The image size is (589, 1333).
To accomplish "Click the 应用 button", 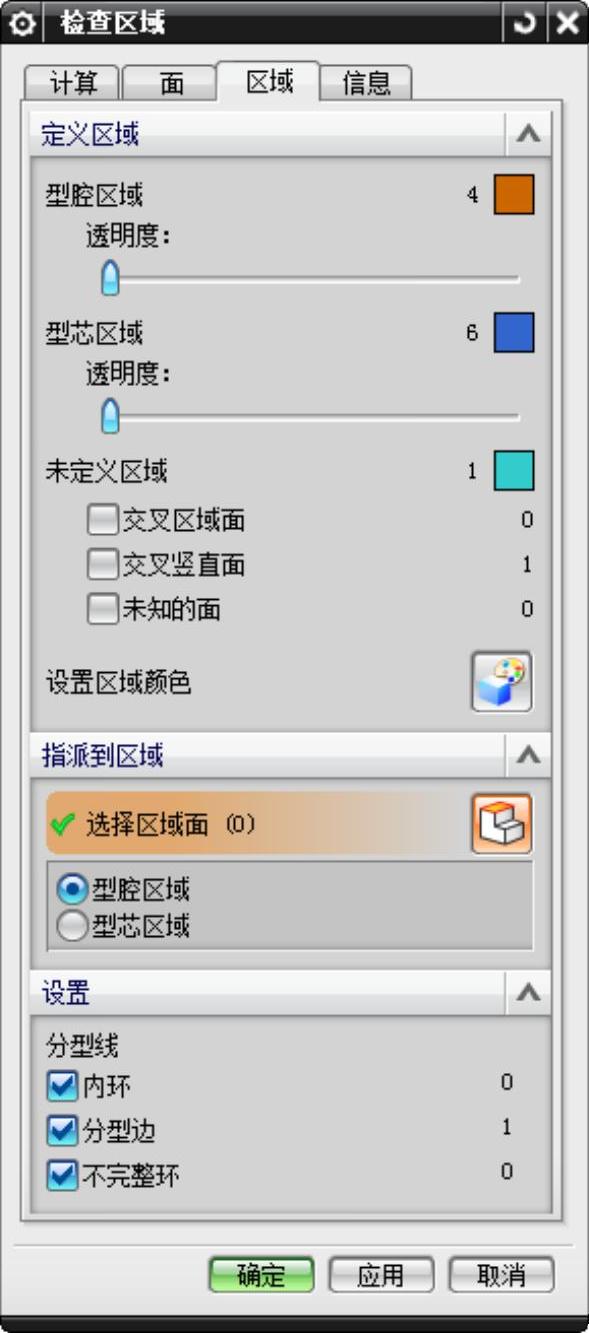I will coord(381,1275).
